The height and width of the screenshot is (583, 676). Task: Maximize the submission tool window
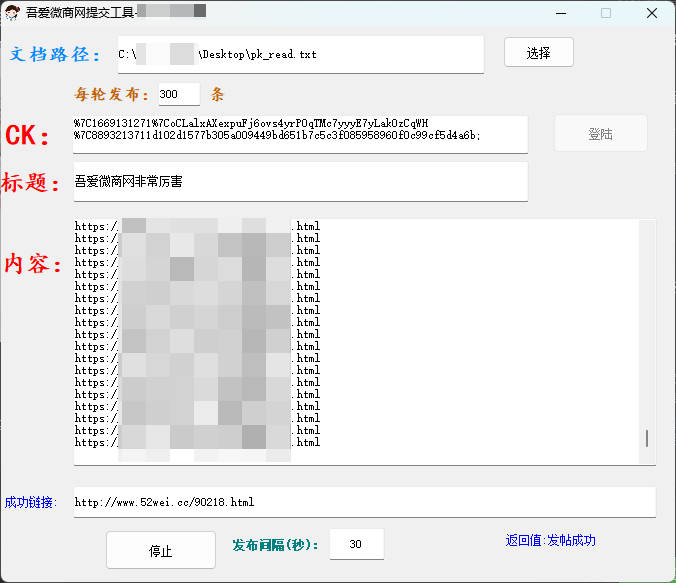coord(606,13)
